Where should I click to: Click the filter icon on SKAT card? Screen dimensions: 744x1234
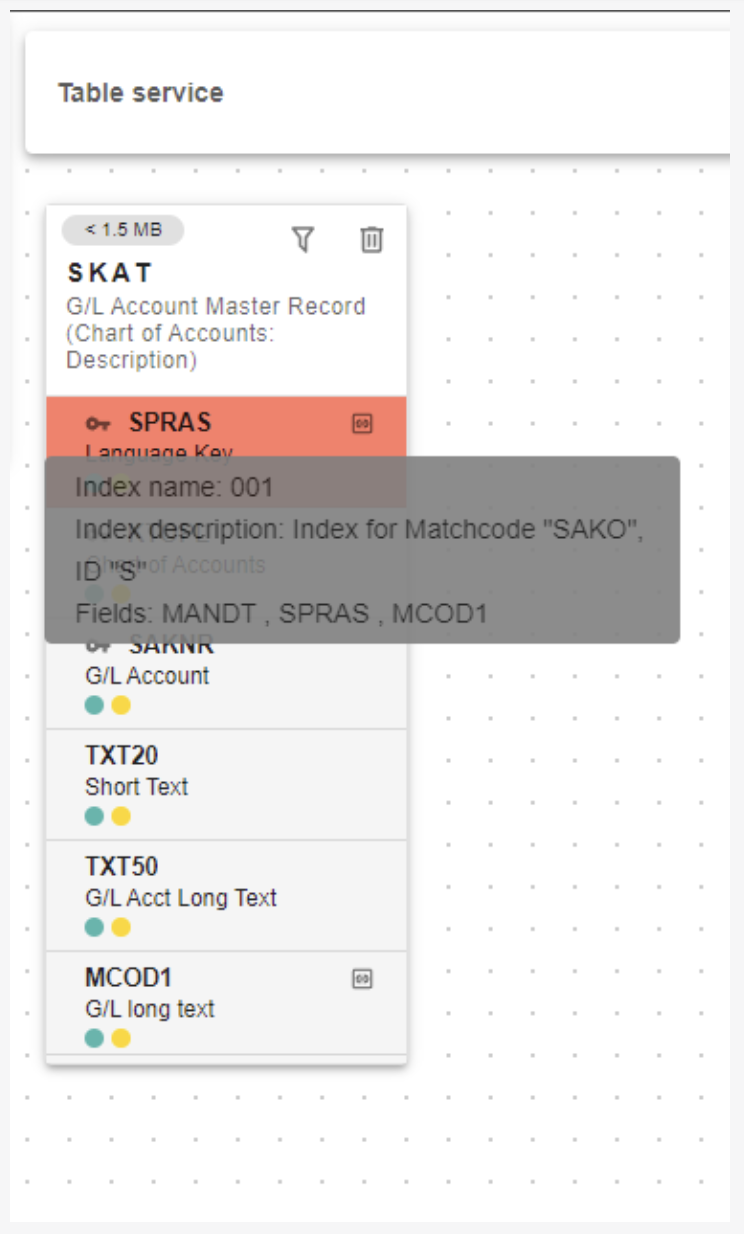coord(303,239)
